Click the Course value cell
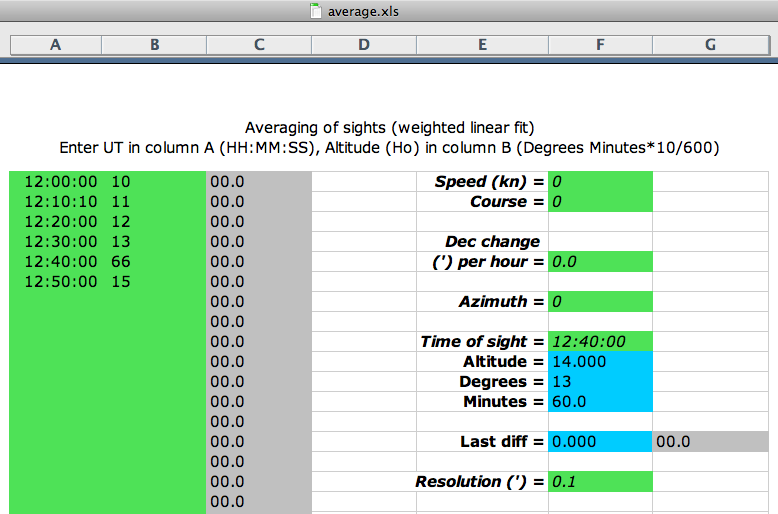 (600, 202)
